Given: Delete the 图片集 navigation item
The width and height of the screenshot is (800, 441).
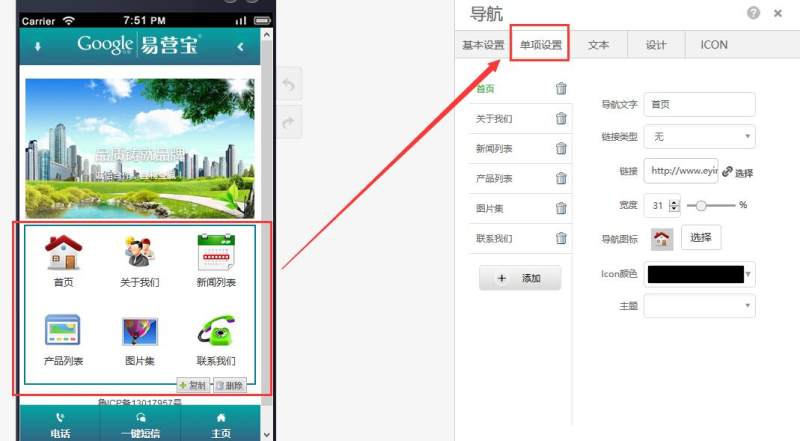Looking at the screenshot, I should pos(561,208).
